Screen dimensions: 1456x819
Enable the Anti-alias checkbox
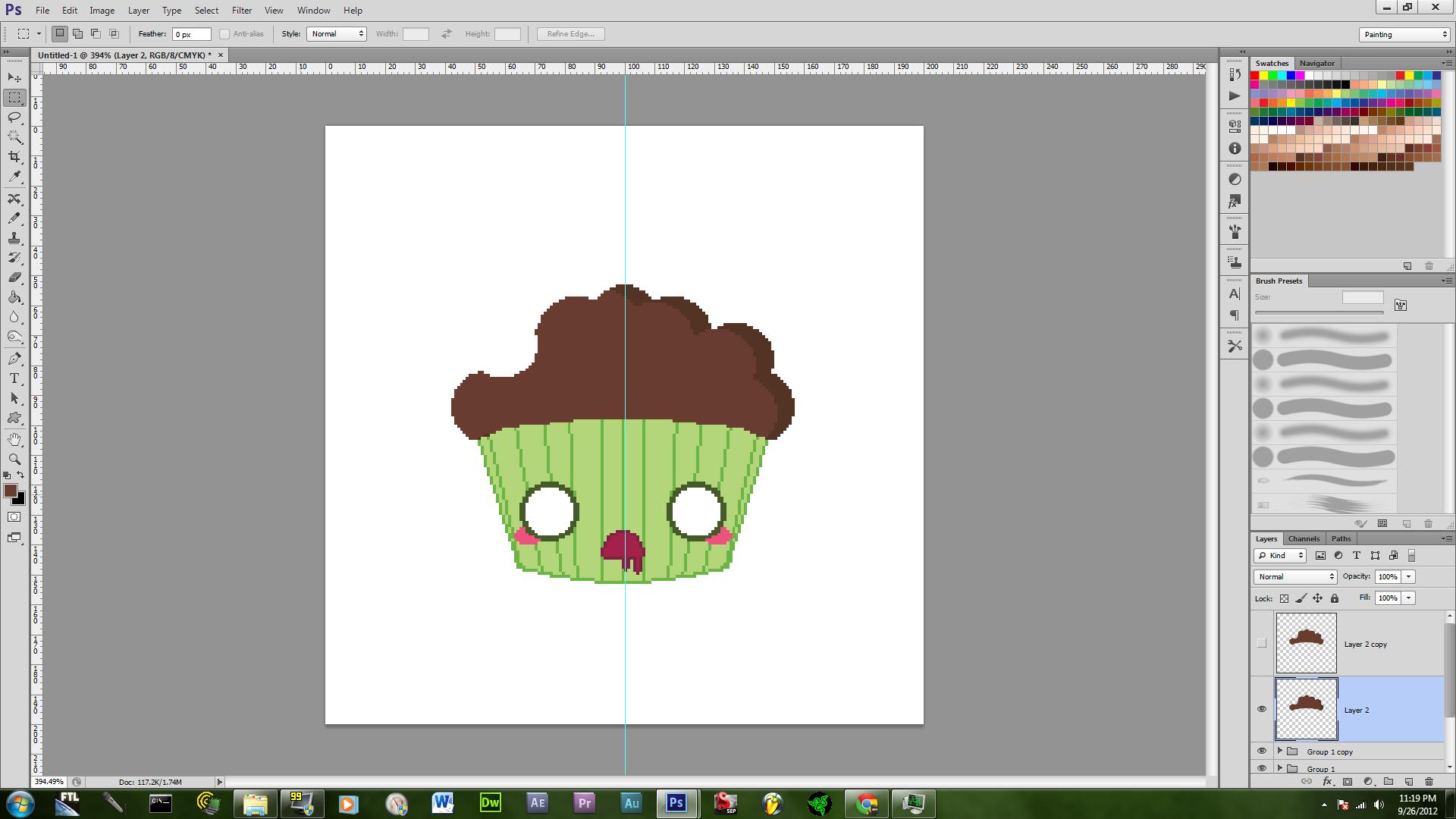click(x=224, y=34)
